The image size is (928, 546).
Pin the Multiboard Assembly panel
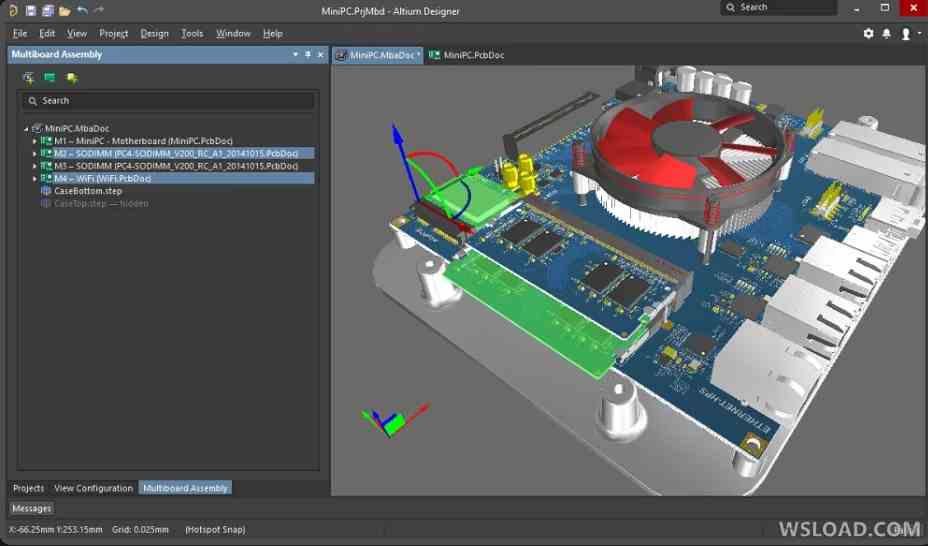(308, 54)
